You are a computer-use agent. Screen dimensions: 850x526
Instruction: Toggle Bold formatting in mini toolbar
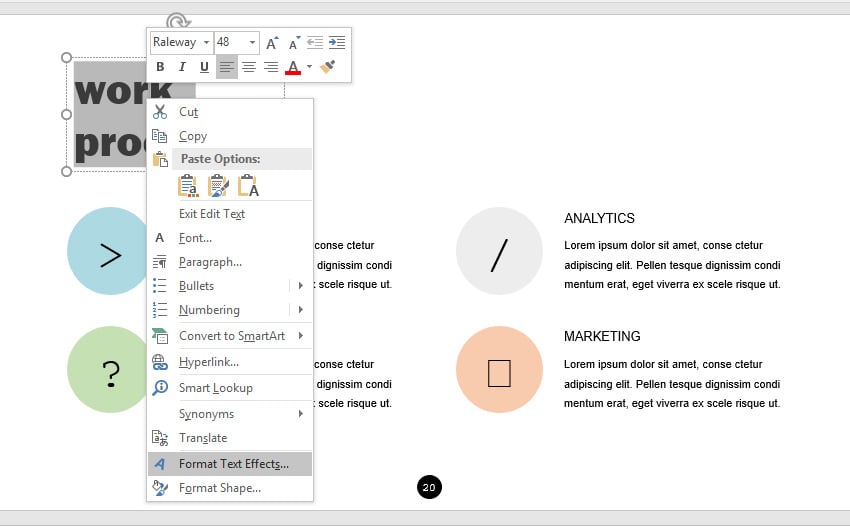pyautogui.click(x=160, y=67)
